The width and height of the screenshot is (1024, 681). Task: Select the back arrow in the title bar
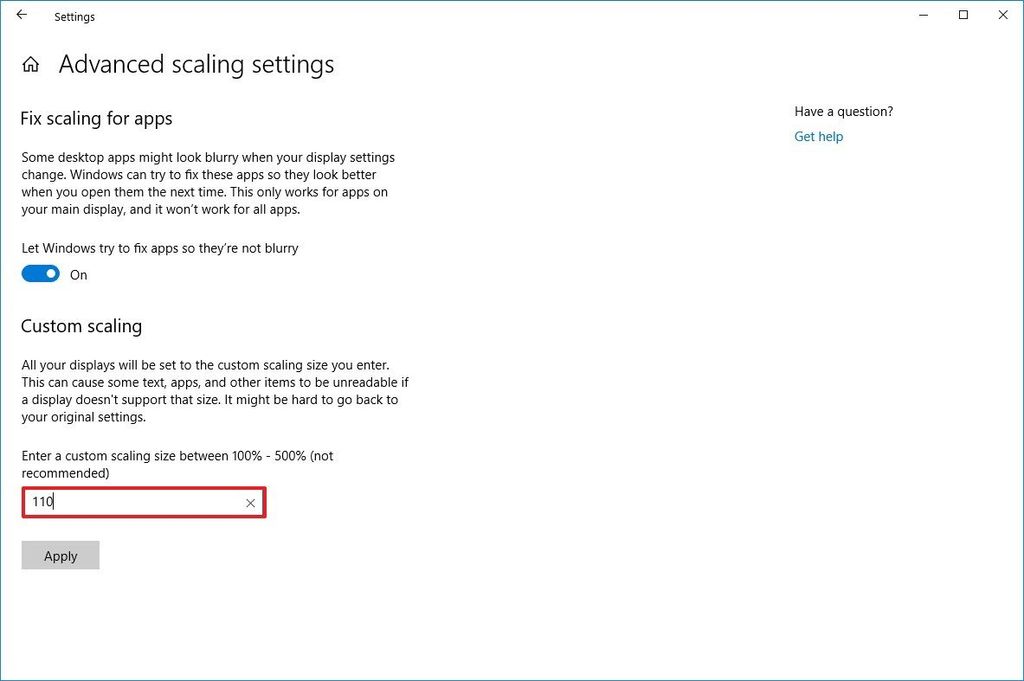pyautogui.click(x=21, y=15)
